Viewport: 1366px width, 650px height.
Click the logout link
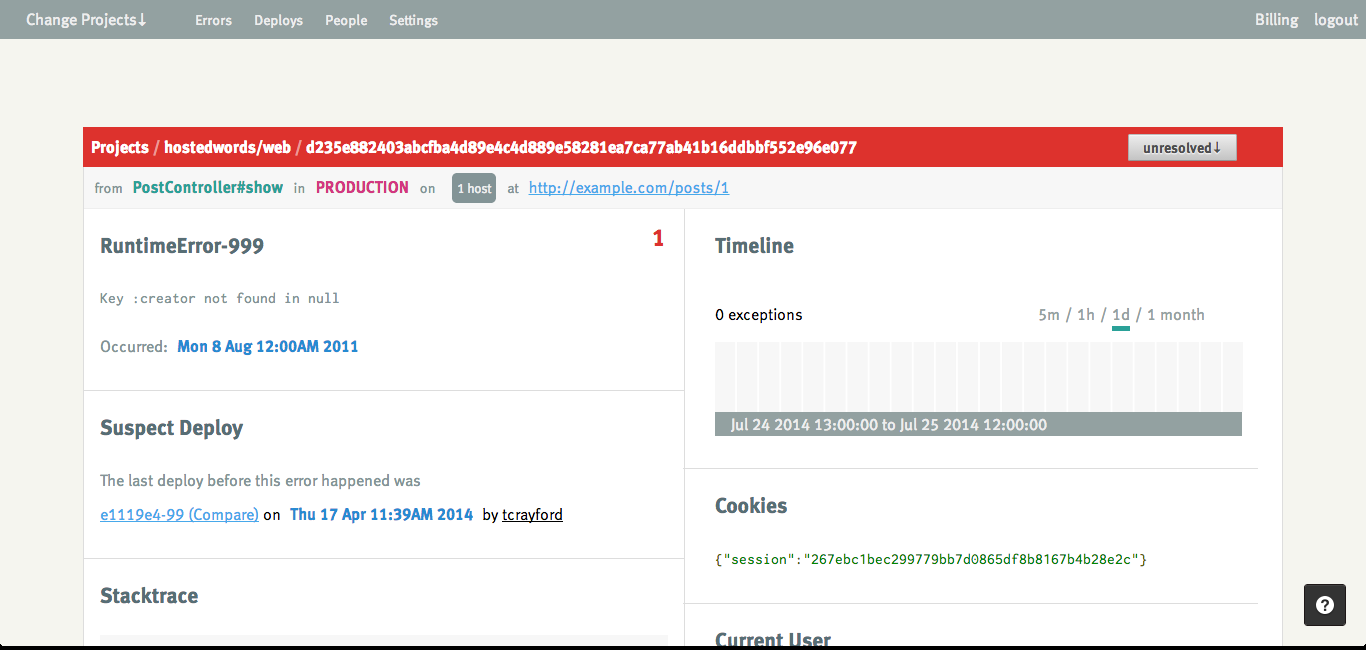pyautogui.click(x=1335, y=20)
